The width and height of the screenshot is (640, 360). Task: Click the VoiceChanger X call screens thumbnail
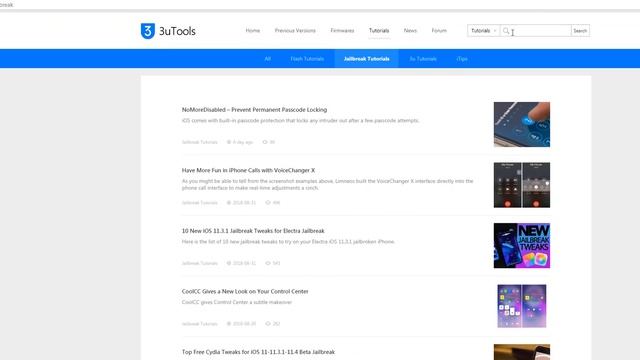click(x=522, y=185)
